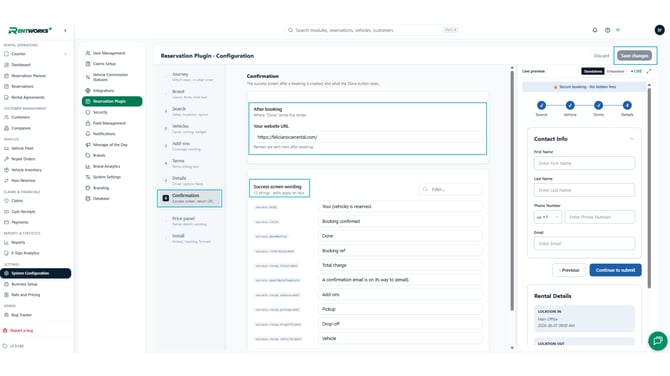Screen dimensions: 670x376
Task: Click the global search box
Action: click(373, 30)
